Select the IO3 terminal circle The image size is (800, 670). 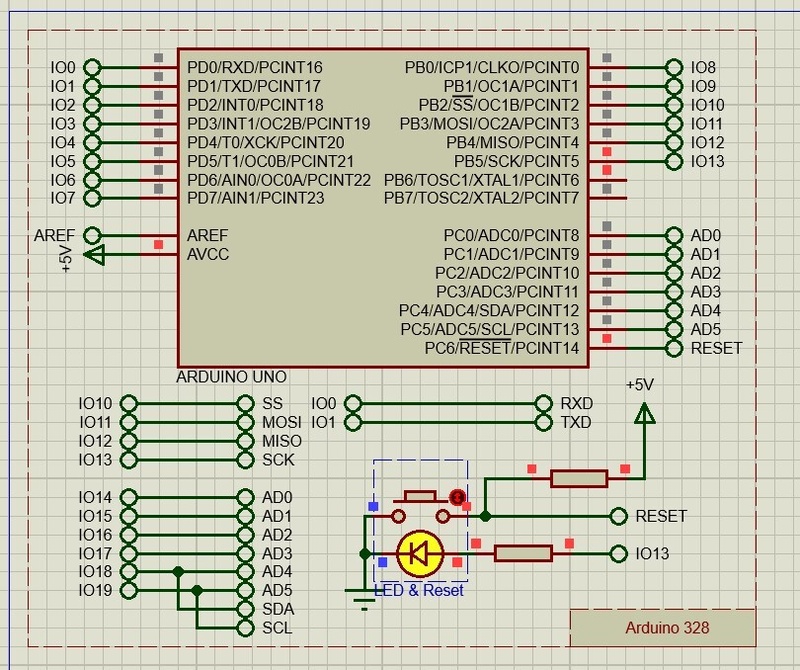pyautogui.click(x=92, y=124)
